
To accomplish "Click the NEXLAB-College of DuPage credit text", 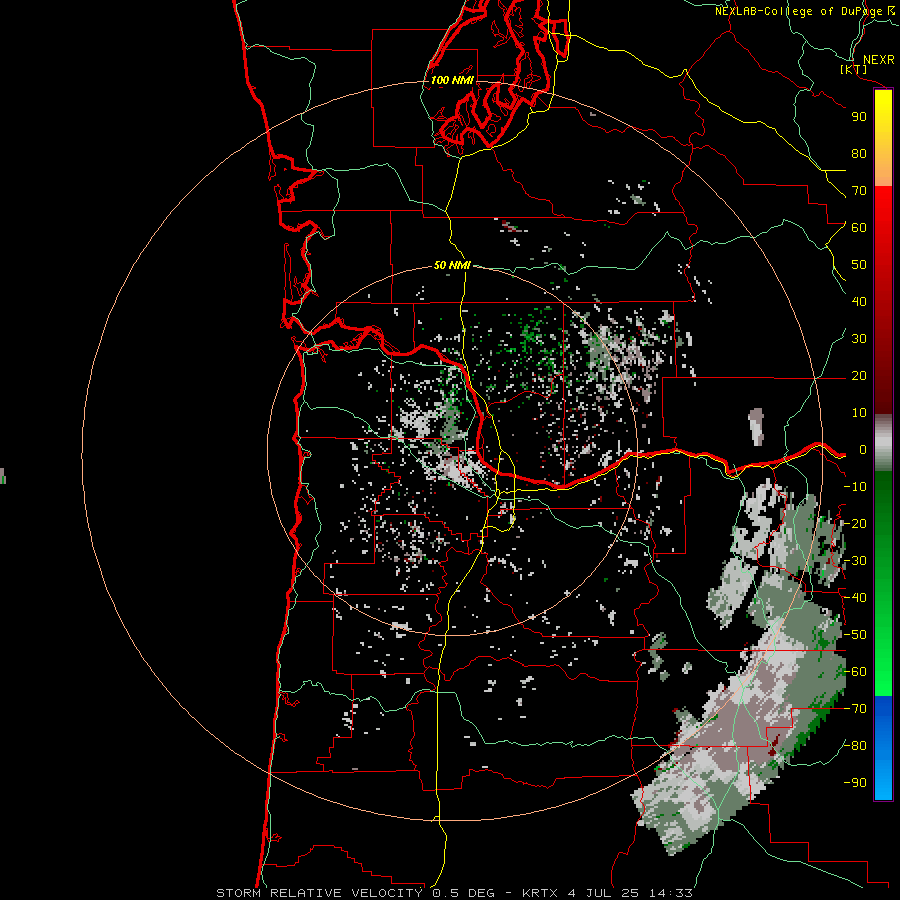I will click(x=798, y=11).
